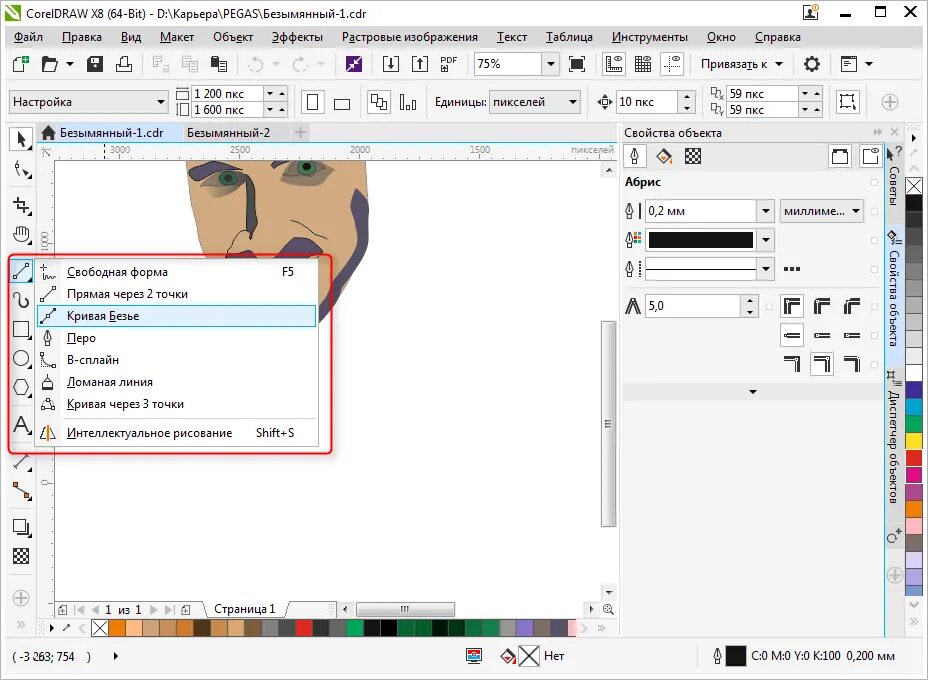Toggle the Show grid icon
Image resolution: width=928 pixels, height=680 pixels.
pos(643,64)
